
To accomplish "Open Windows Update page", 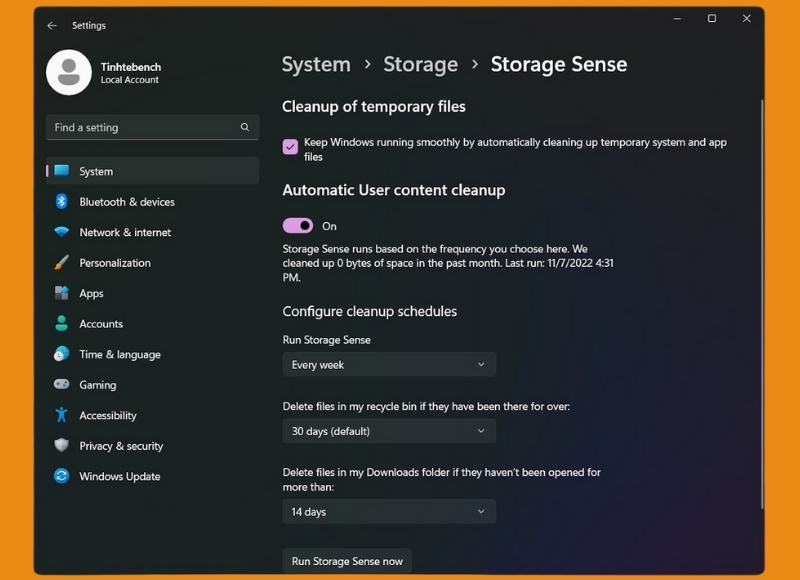I will 152,476.
